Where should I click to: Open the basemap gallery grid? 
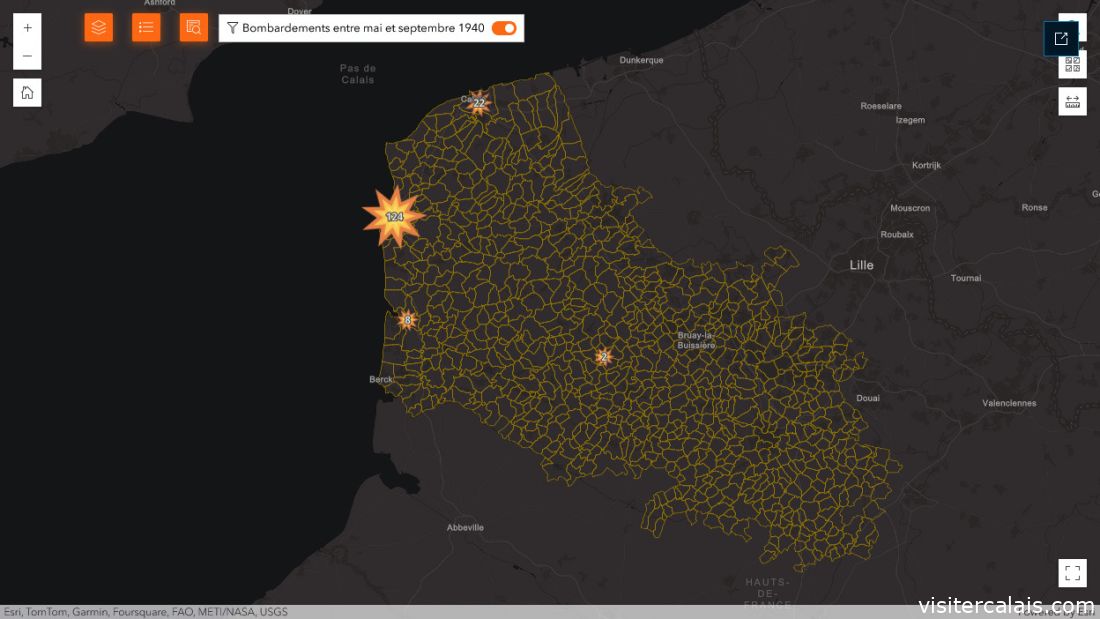coord(1073,65)
